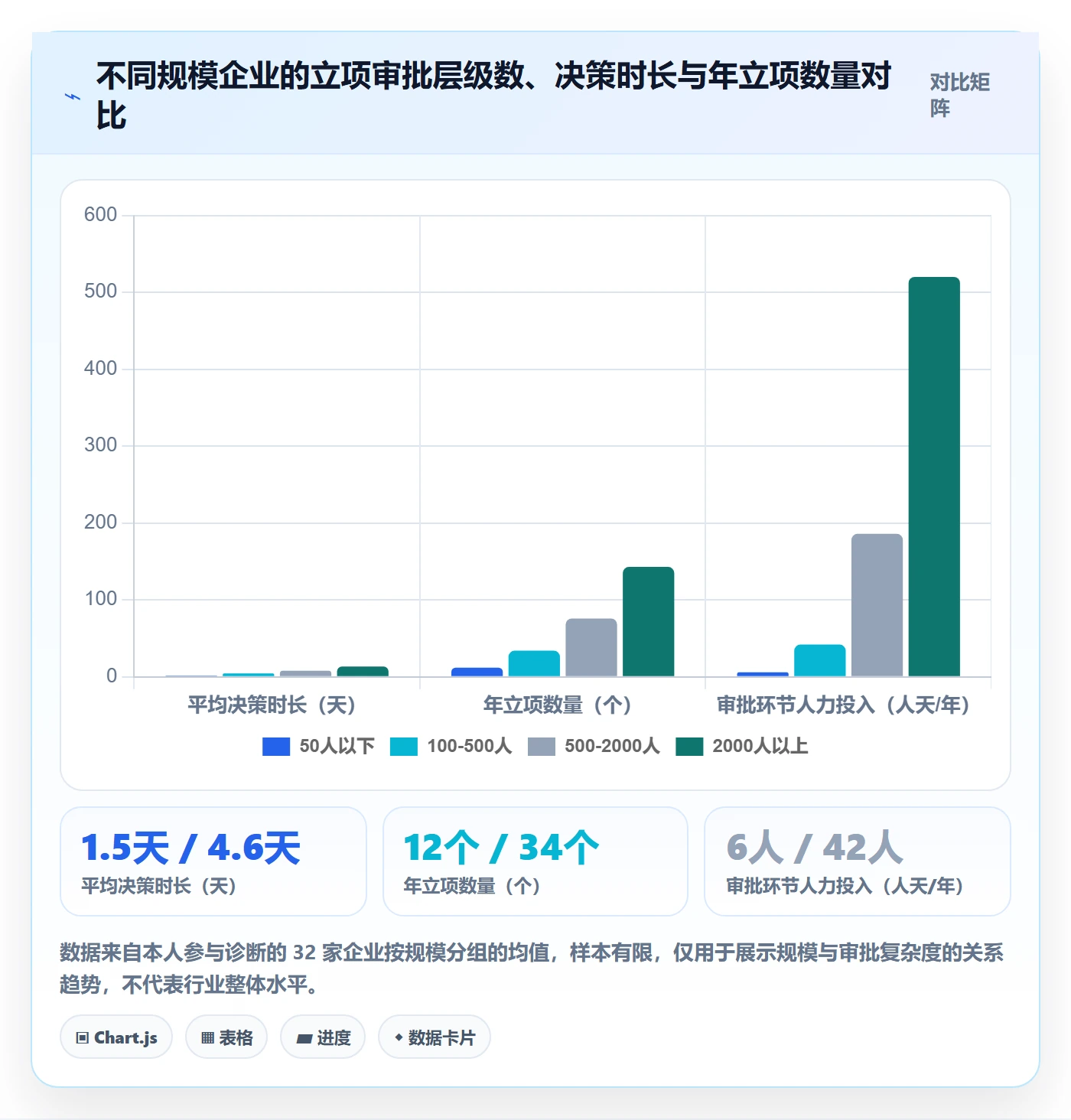The image size is (1071, 1120).
Task: Click the lightning bolt icon beside the title
Action: click(x=73, y=96)
